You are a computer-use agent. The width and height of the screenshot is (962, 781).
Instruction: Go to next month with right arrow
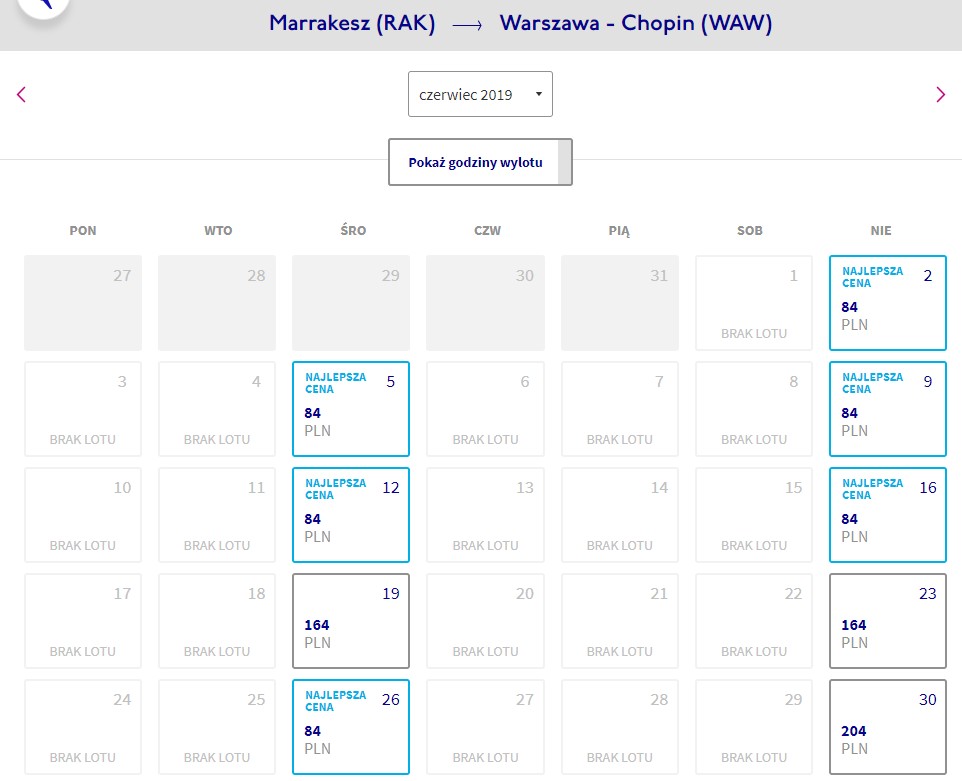(941, 94)
